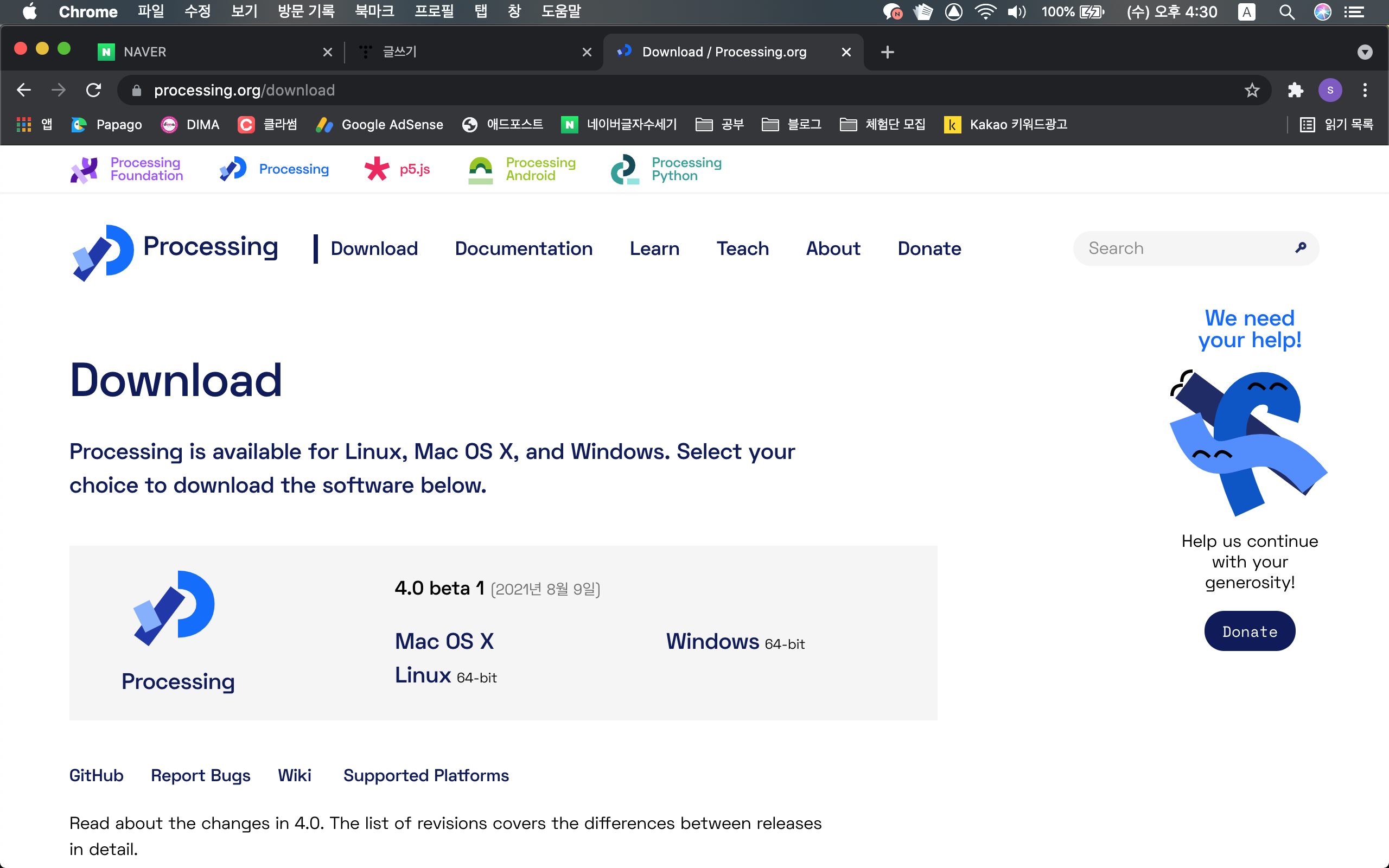The height and width of the screenshot is (868, 1389).
Task: Click the Processing Android logo icon
Action: point(480,169)
